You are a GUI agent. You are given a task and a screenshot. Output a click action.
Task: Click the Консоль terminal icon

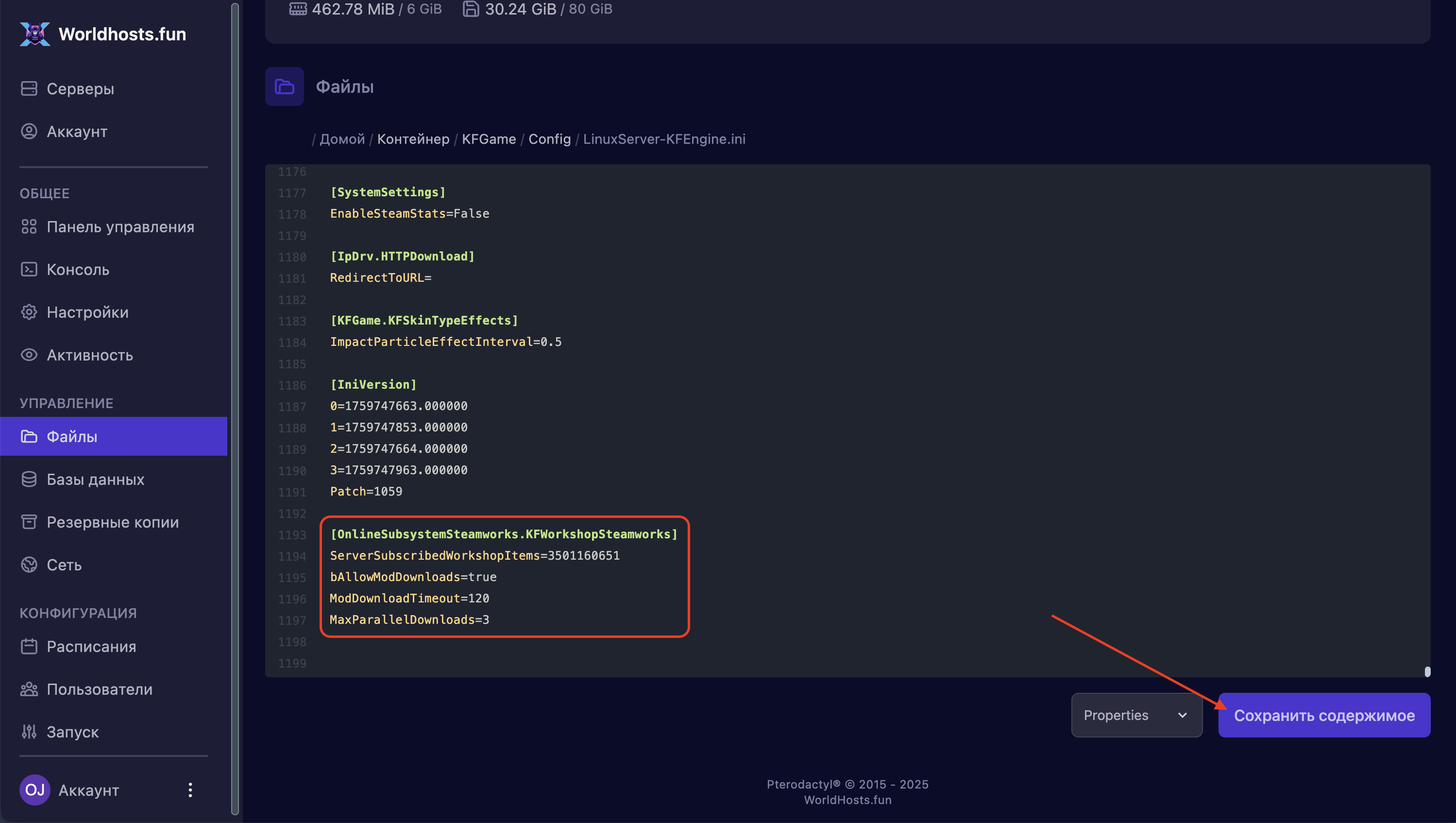point(29,270)
